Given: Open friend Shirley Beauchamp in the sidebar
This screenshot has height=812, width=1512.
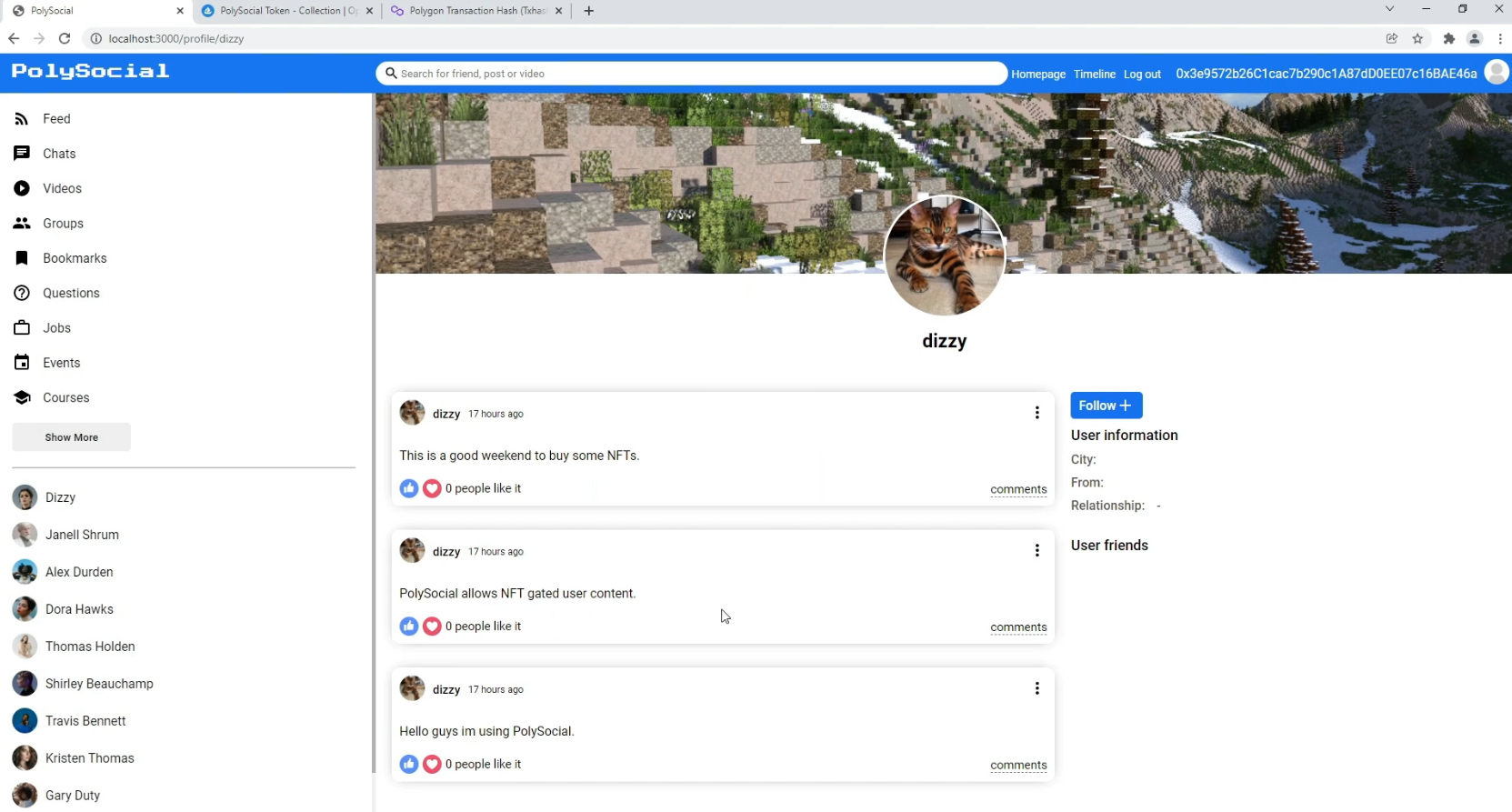Looking at the screenshot, I should (x=84, y=684).
